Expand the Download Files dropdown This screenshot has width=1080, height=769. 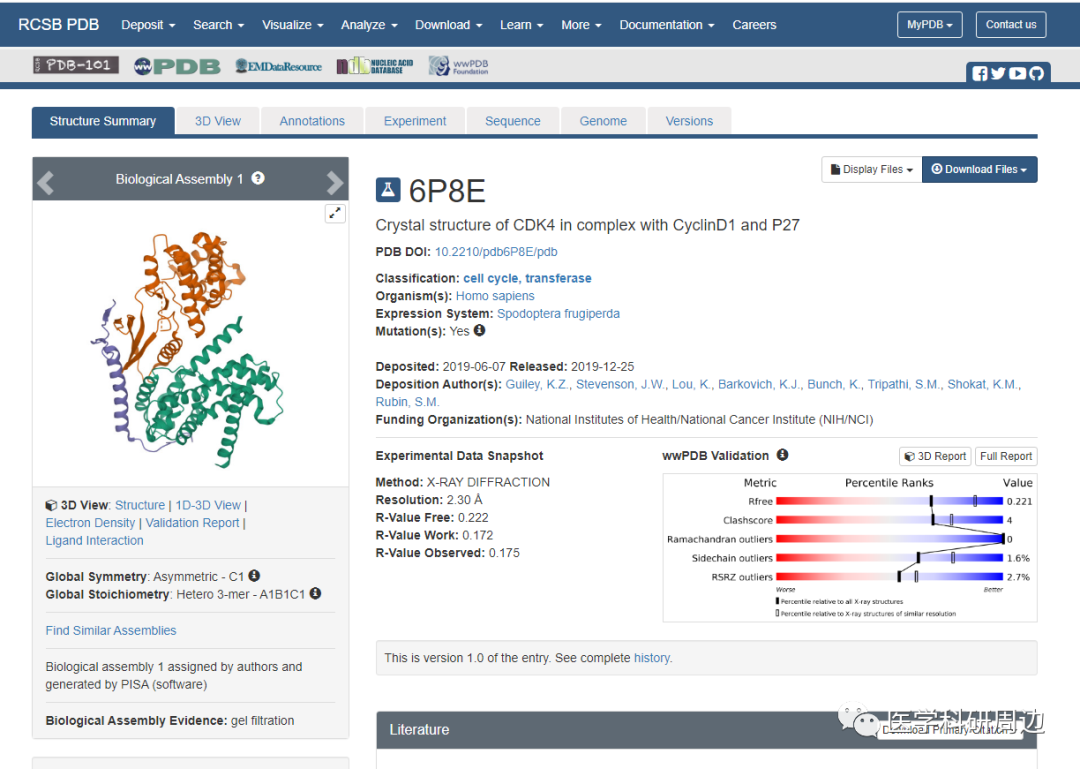click(x=979, y=170)
